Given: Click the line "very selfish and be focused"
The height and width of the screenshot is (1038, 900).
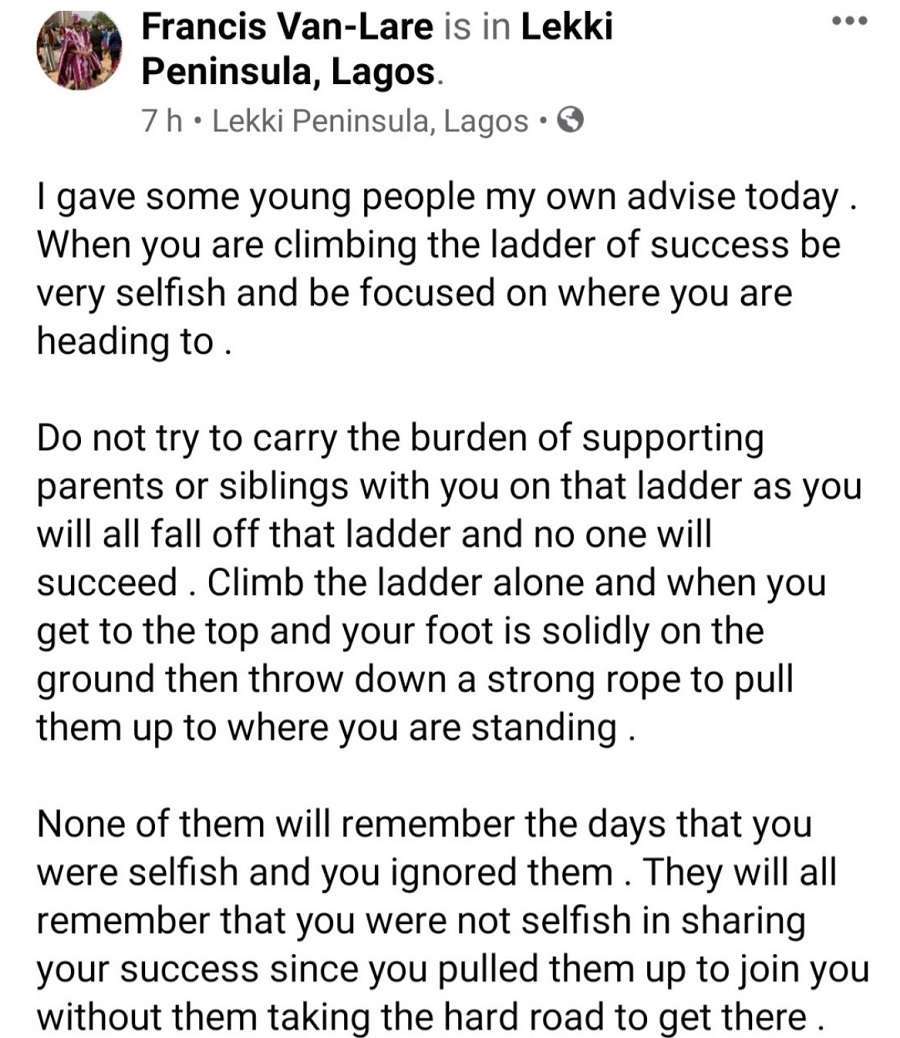Looking at the screenshot, I should pos(414,294).
